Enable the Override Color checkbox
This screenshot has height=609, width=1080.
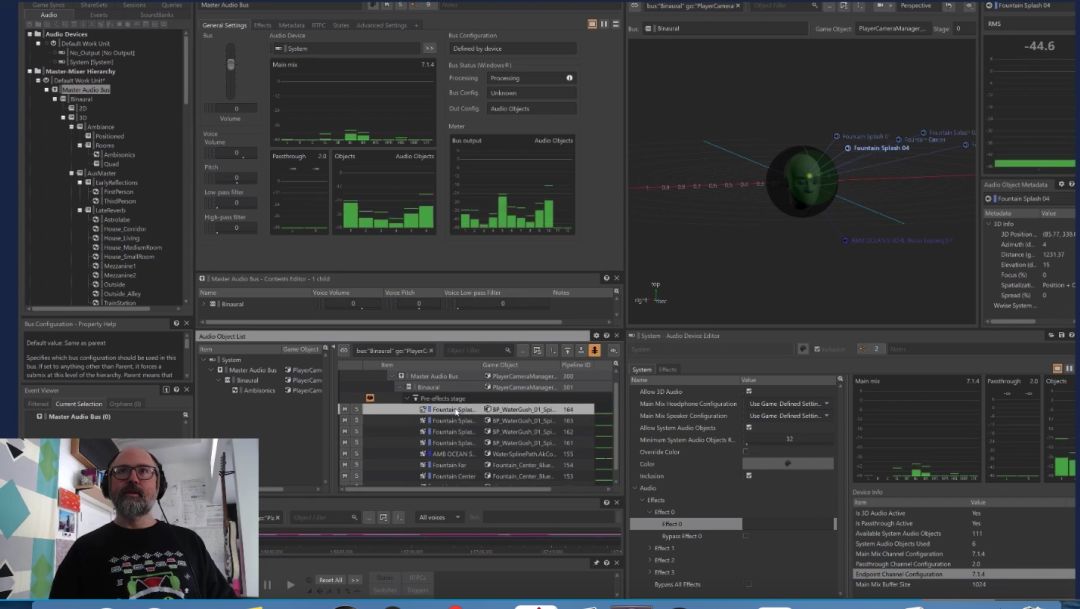(x=746, y=452)
